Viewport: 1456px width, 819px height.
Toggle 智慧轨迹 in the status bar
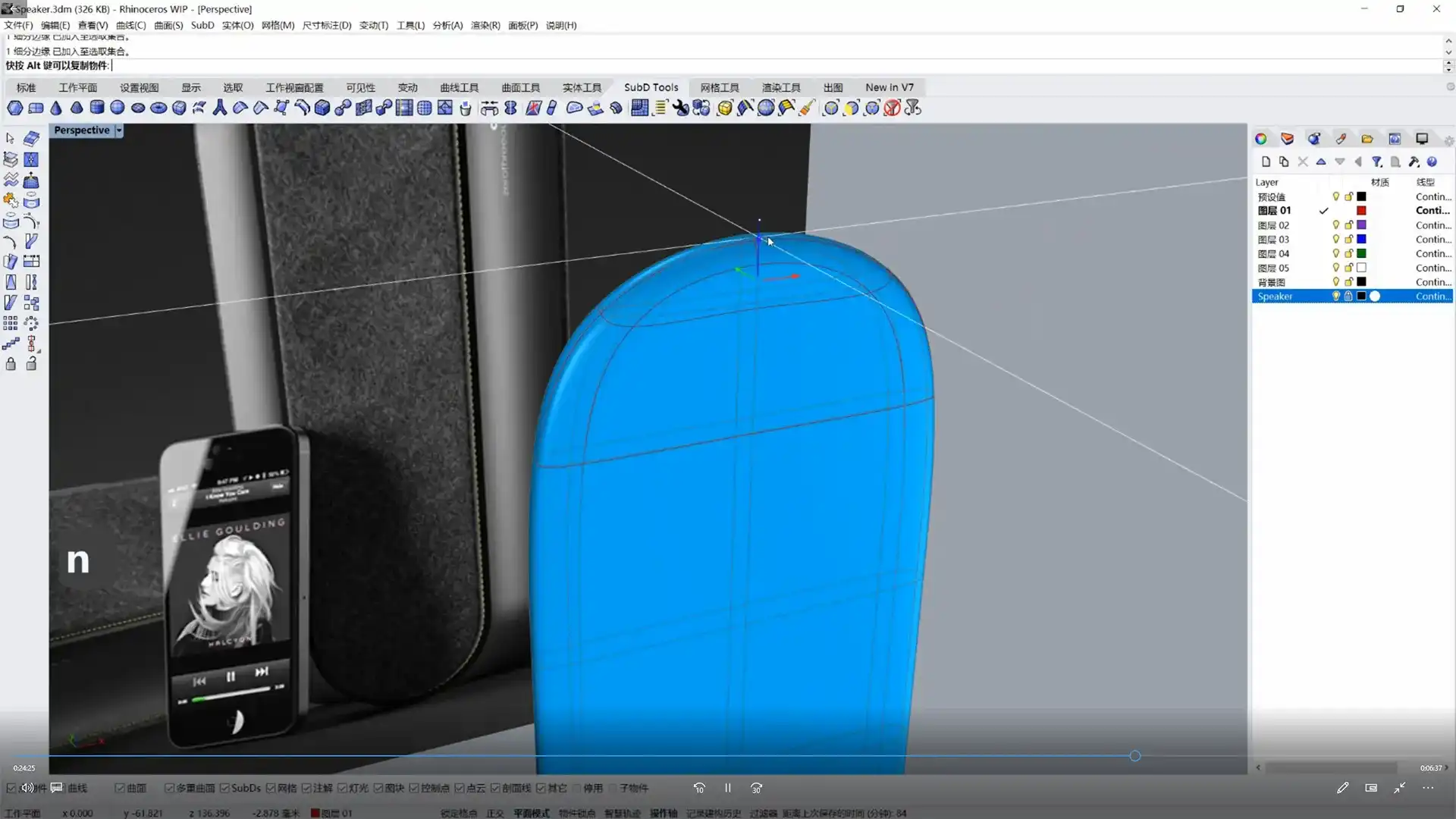pos(622,813)
